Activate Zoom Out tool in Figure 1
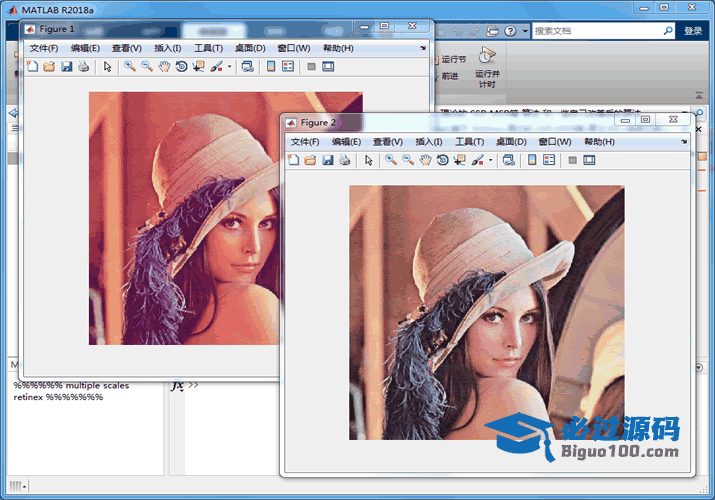 click(x=147, y=67)
